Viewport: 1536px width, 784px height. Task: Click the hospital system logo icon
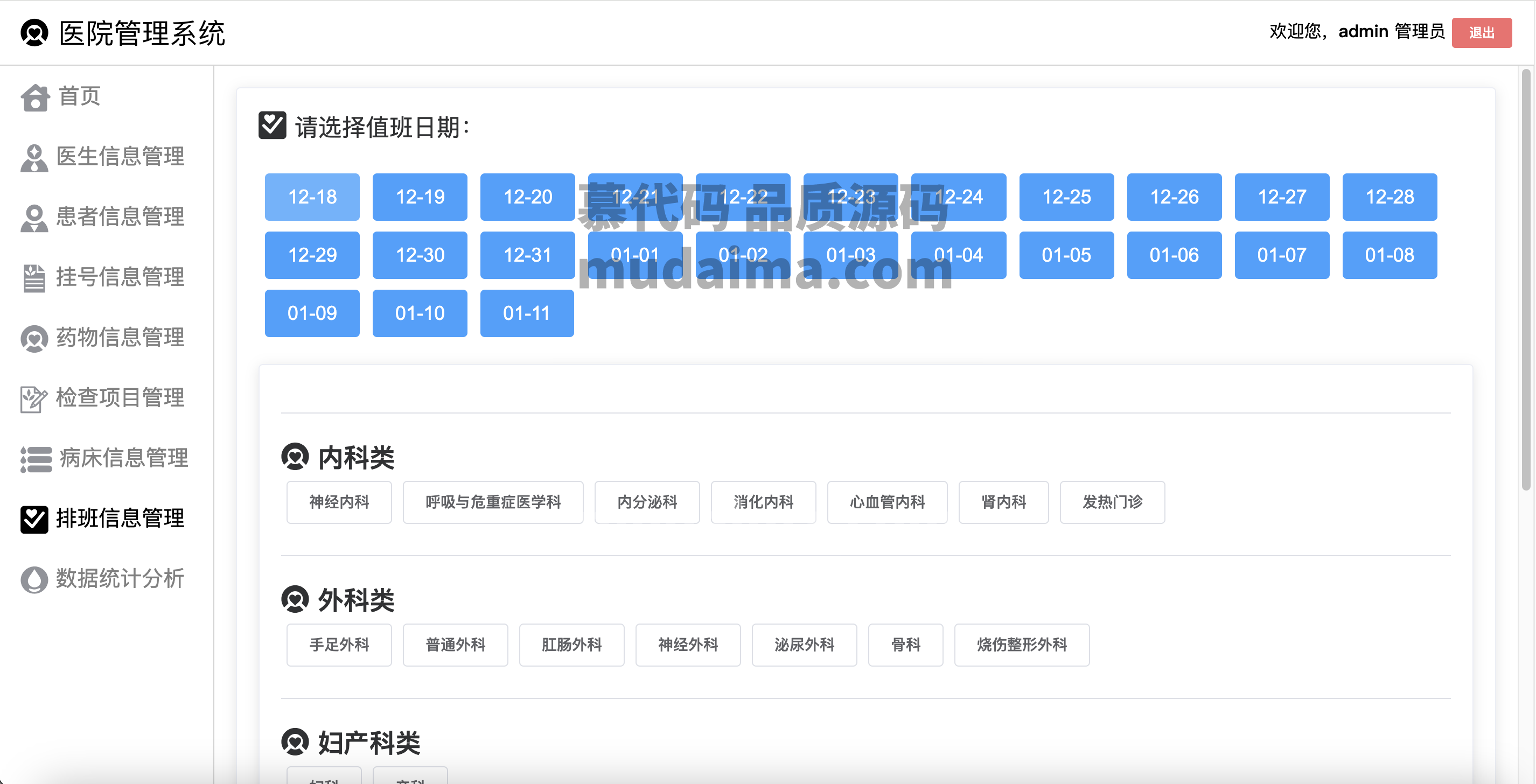pyautogui.click(x=34, y=32)
